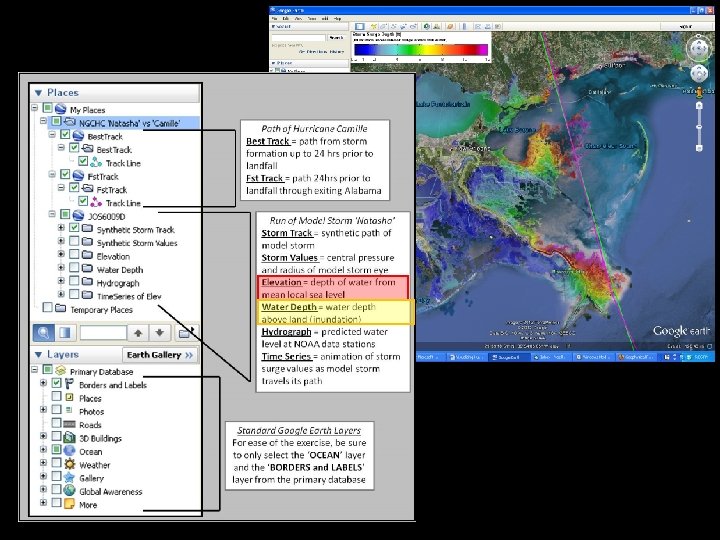Click the move joystick control on map
720x540 pixels.
tap(699, 73)
